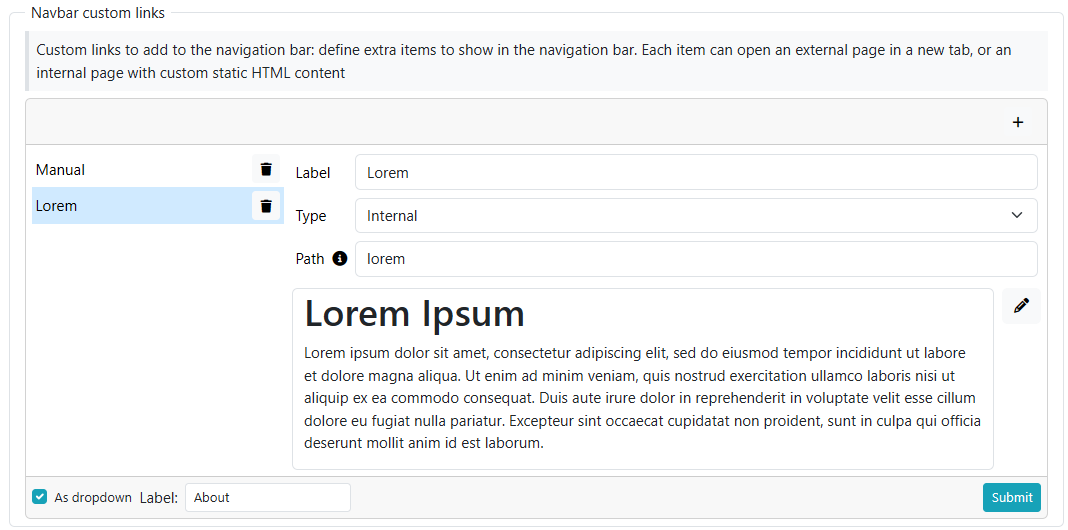The image size is (1068, 530).
Task: Click the chevron arrow on Type select
Action: click(1017, 216)
